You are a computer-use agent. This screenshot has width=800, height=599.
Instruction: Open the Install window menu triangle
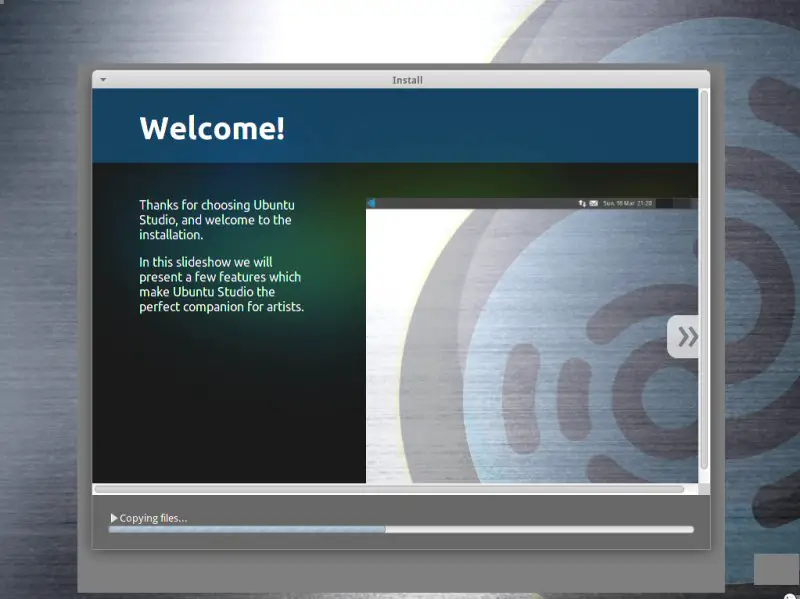[x=103, y=80]
